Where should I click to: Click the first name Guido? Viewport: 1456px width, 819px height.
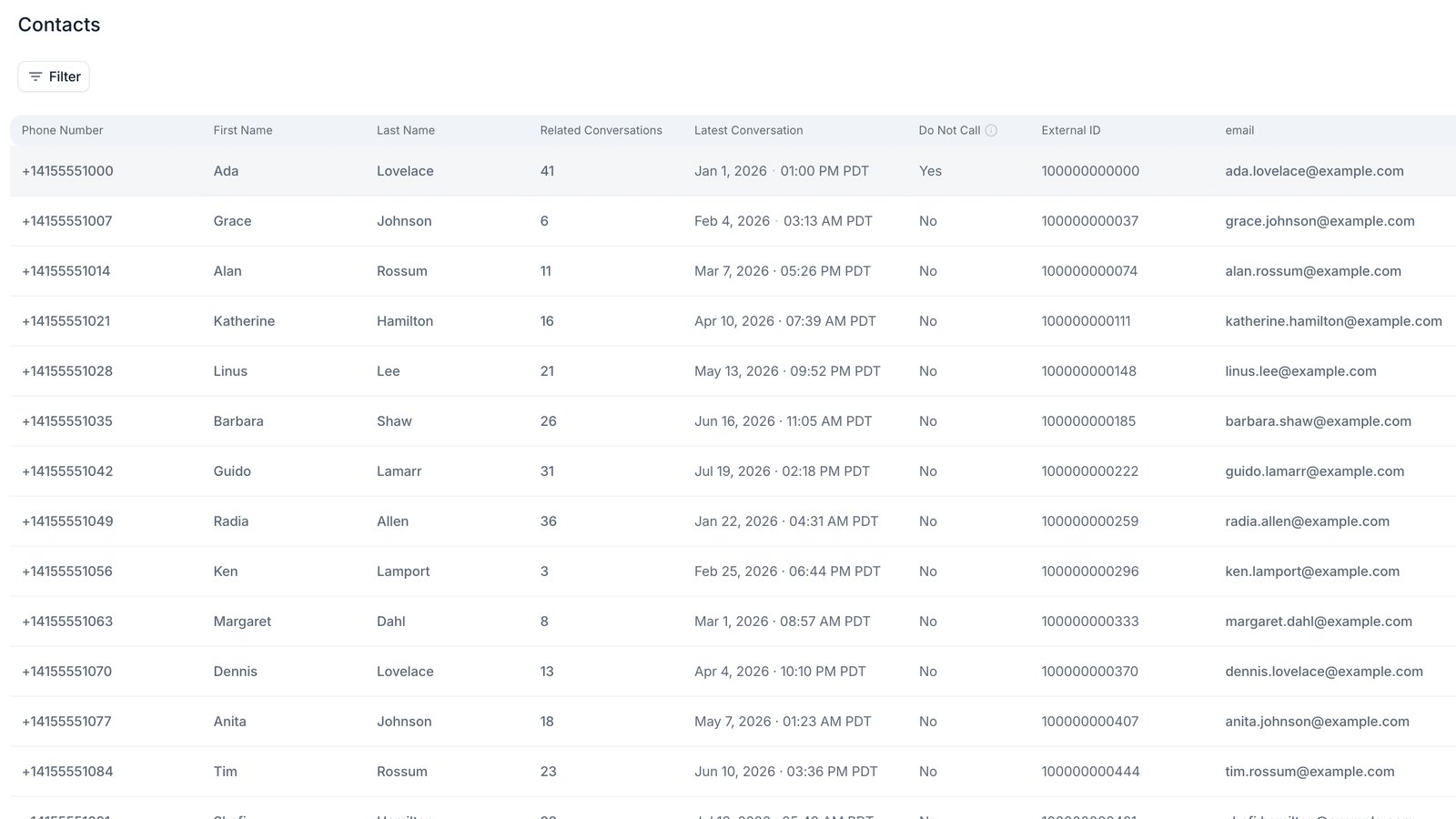[232, 471]
